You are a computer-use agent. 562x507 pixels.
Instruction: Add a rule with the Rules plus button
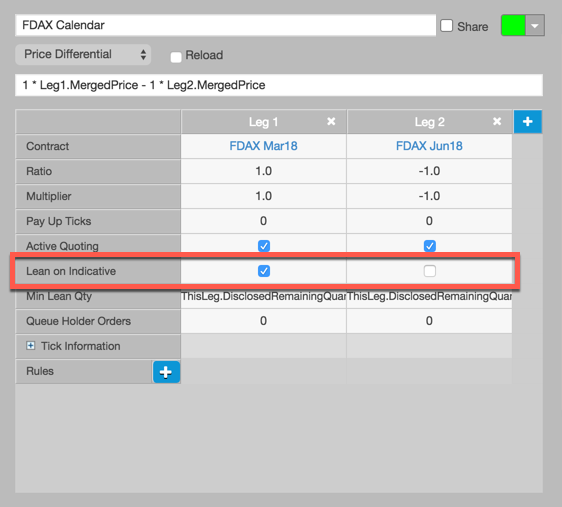(166, 372)
